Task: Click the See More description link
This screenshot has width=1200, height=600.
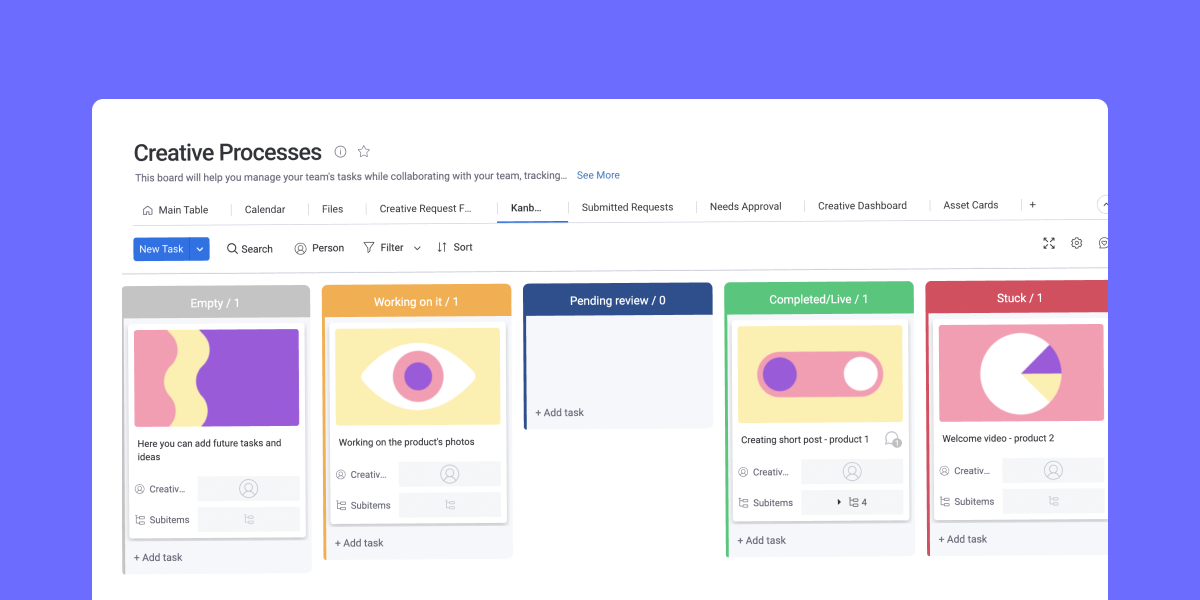Action: 598,175
